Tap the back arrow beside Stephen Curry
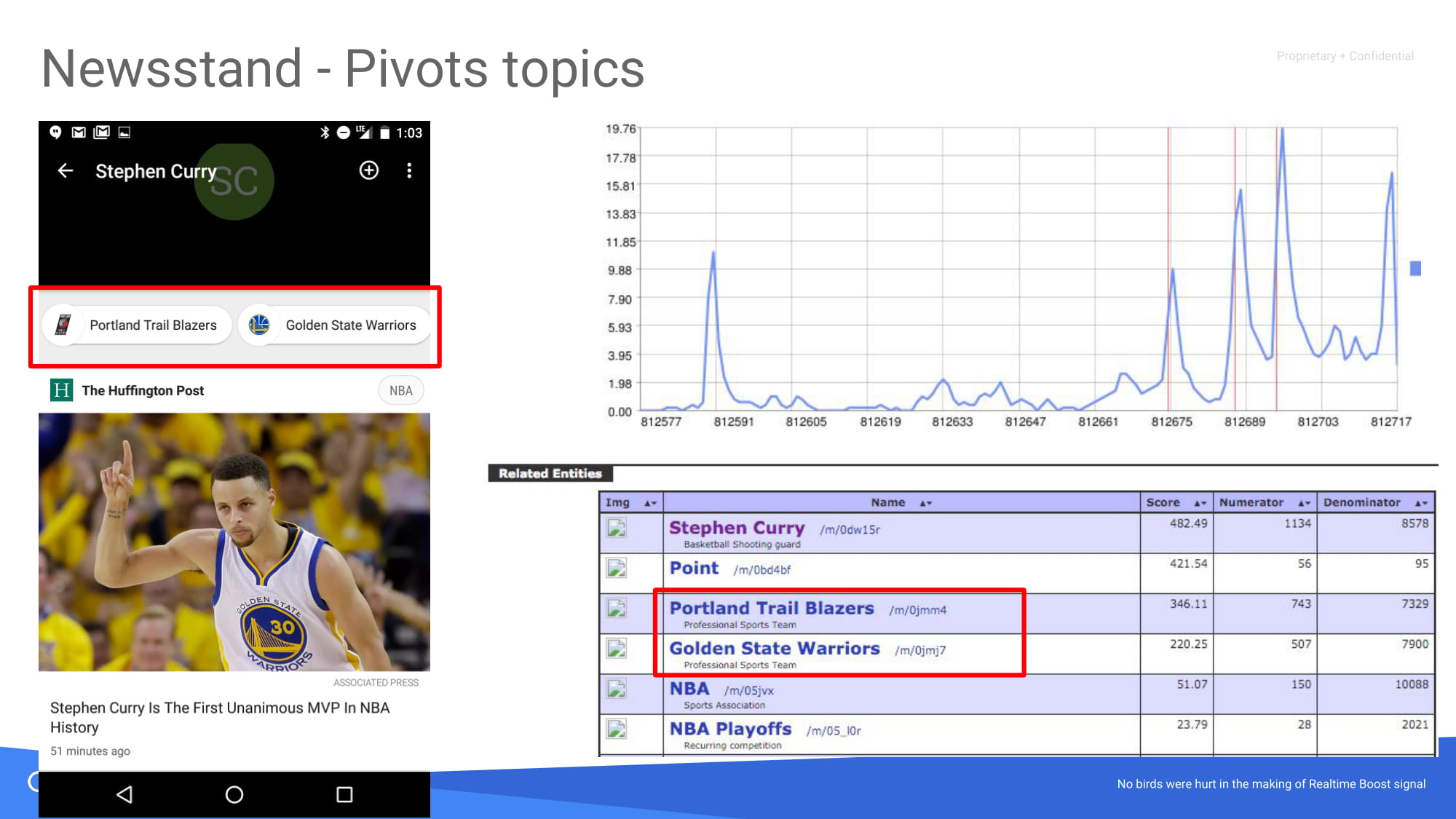 pyautogui.click(x=66, y=171)
